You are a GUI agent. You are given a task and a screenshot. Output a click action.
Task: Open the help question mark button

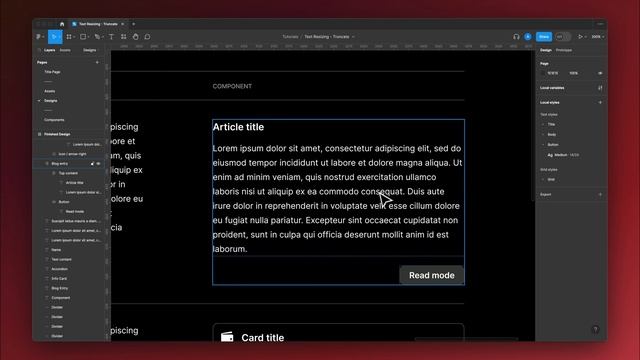tap(595, 329)
